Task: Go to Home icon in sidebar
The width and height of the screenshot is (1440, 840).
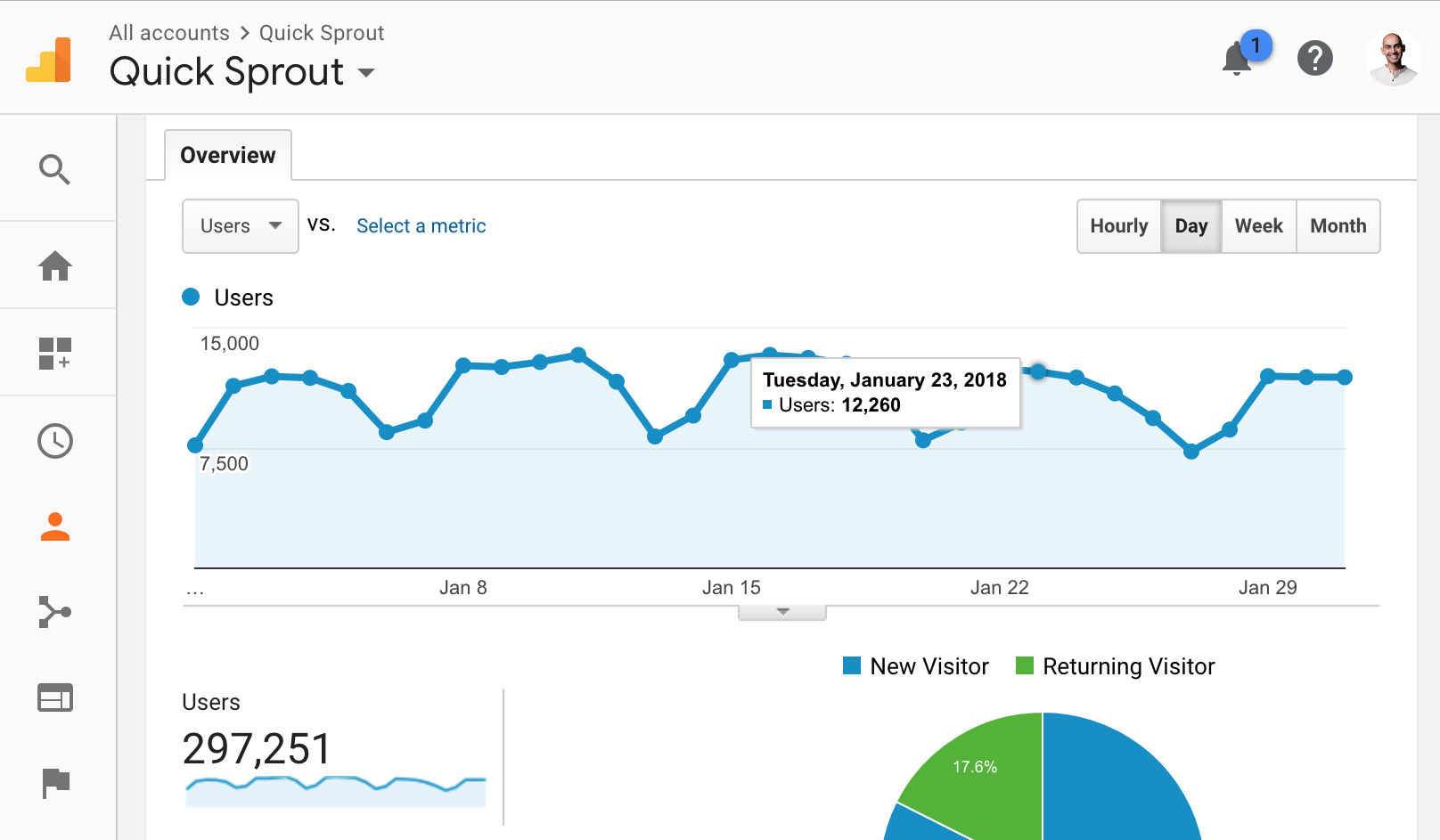Action: (x=55, y=265)
